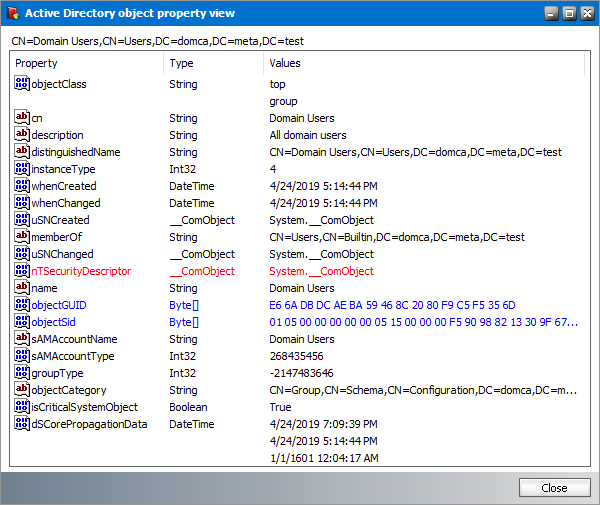Click the ab icon beside name property
Screen dimensions: 600x505
pyautogui.click(x=22, y=287)
